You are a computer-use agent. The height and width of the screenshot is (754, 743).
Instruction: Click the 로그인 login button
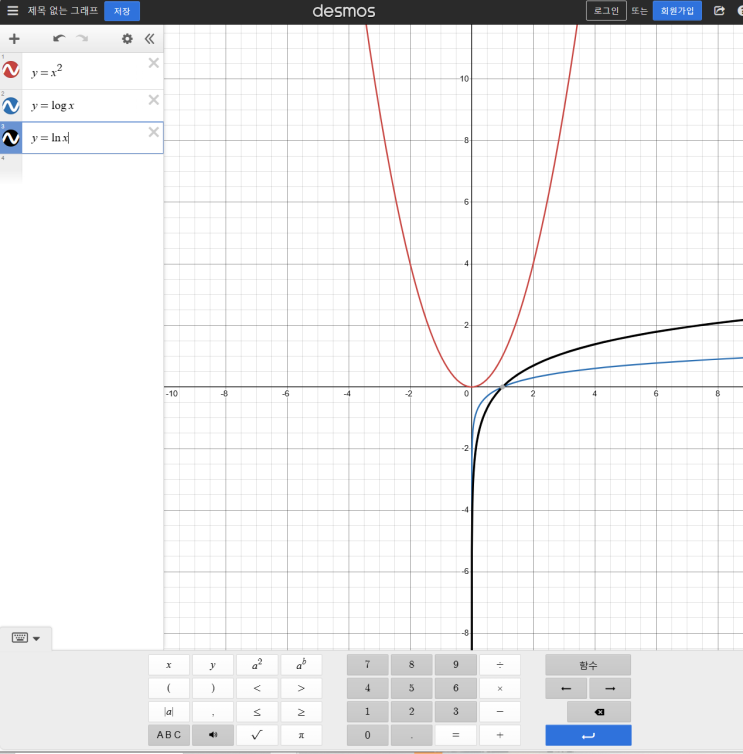(x=606, y=11)
